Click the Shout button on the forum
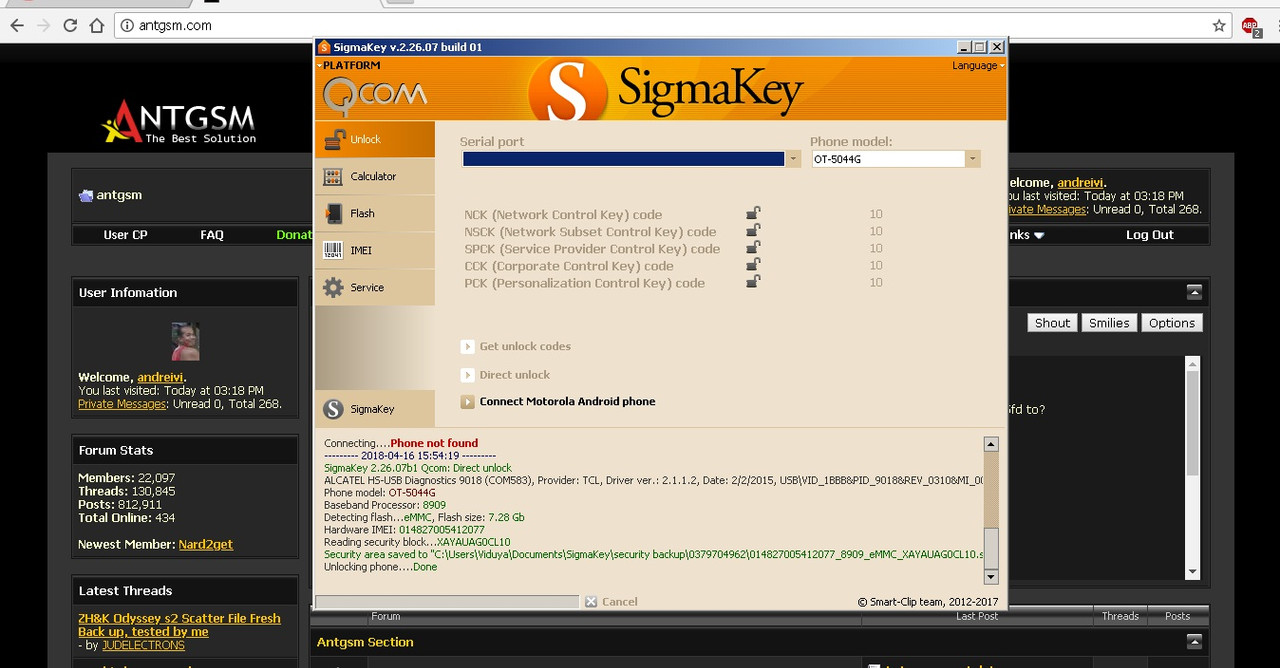 [1052, 323]
